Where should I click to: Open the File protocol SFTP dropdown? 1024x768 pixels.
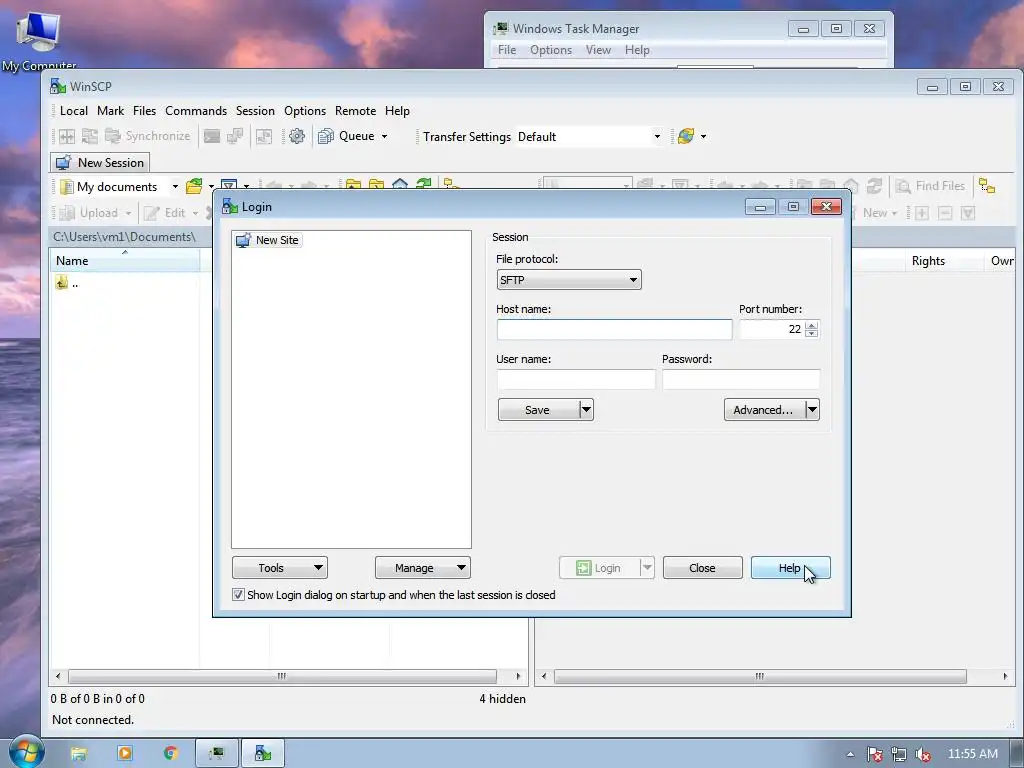click(x=569, y=280)
